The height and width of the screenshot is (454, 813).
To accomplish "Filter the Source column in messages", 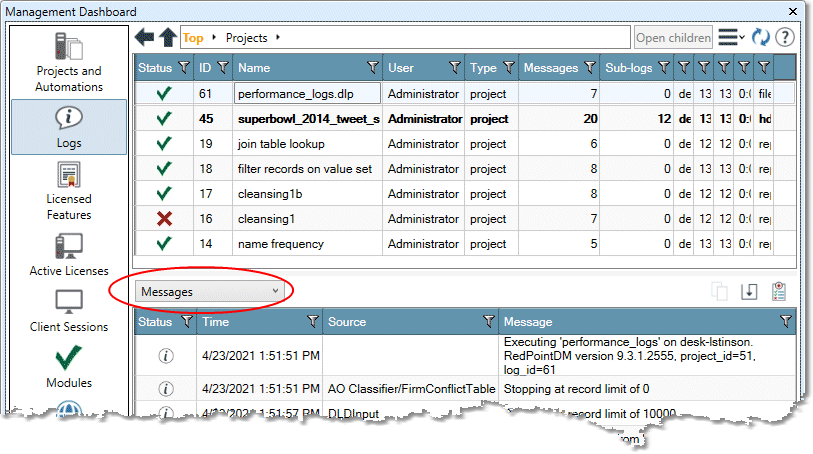I will pos(488,322).
